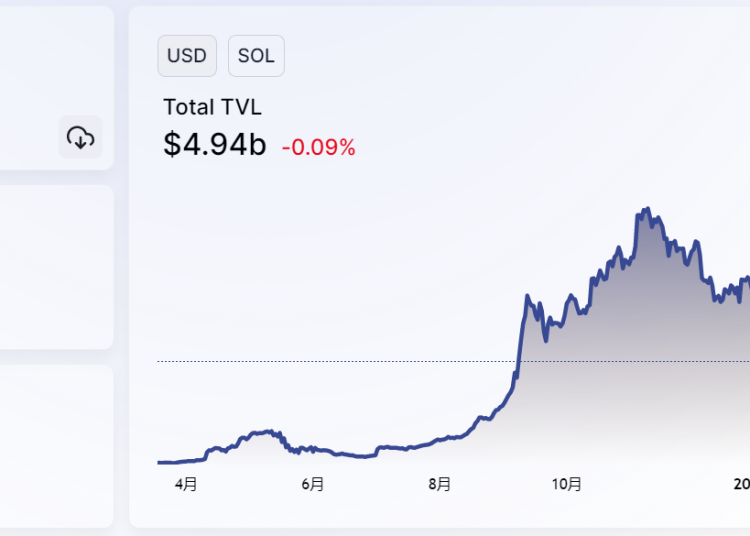
Task: Click the 8月 axis label
Action: [440, 484]
